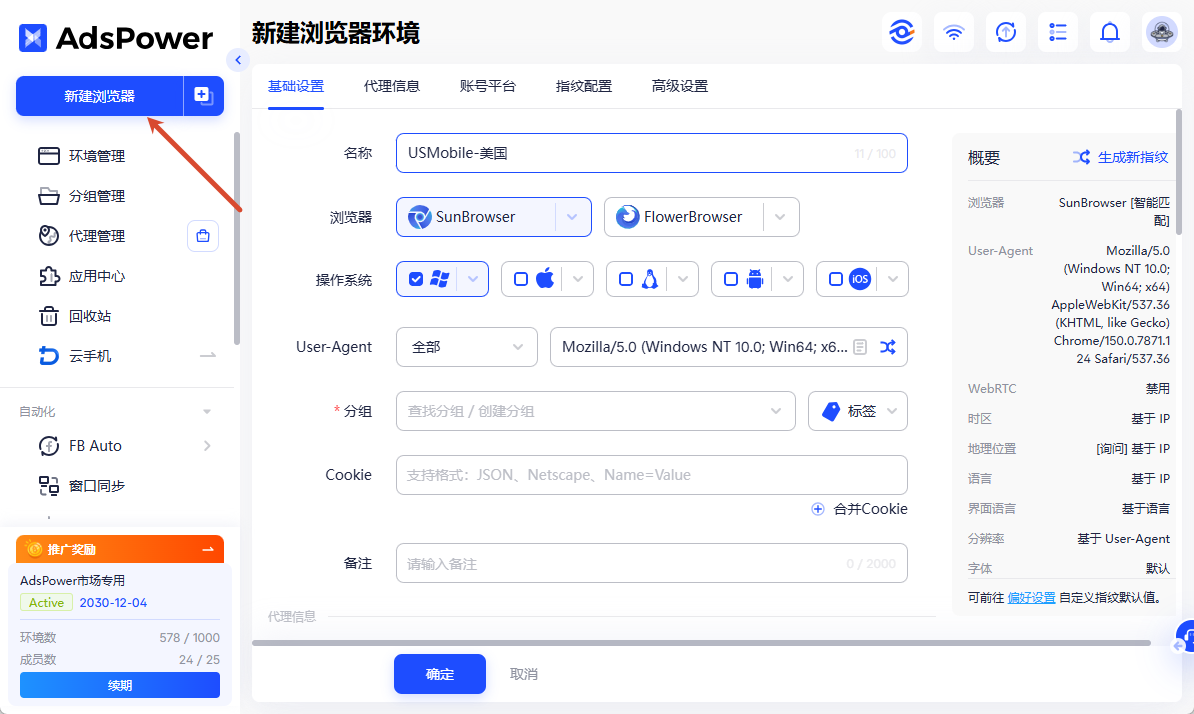
Task: Check the macOS operating system checkbox
Action: pos(521,279)
